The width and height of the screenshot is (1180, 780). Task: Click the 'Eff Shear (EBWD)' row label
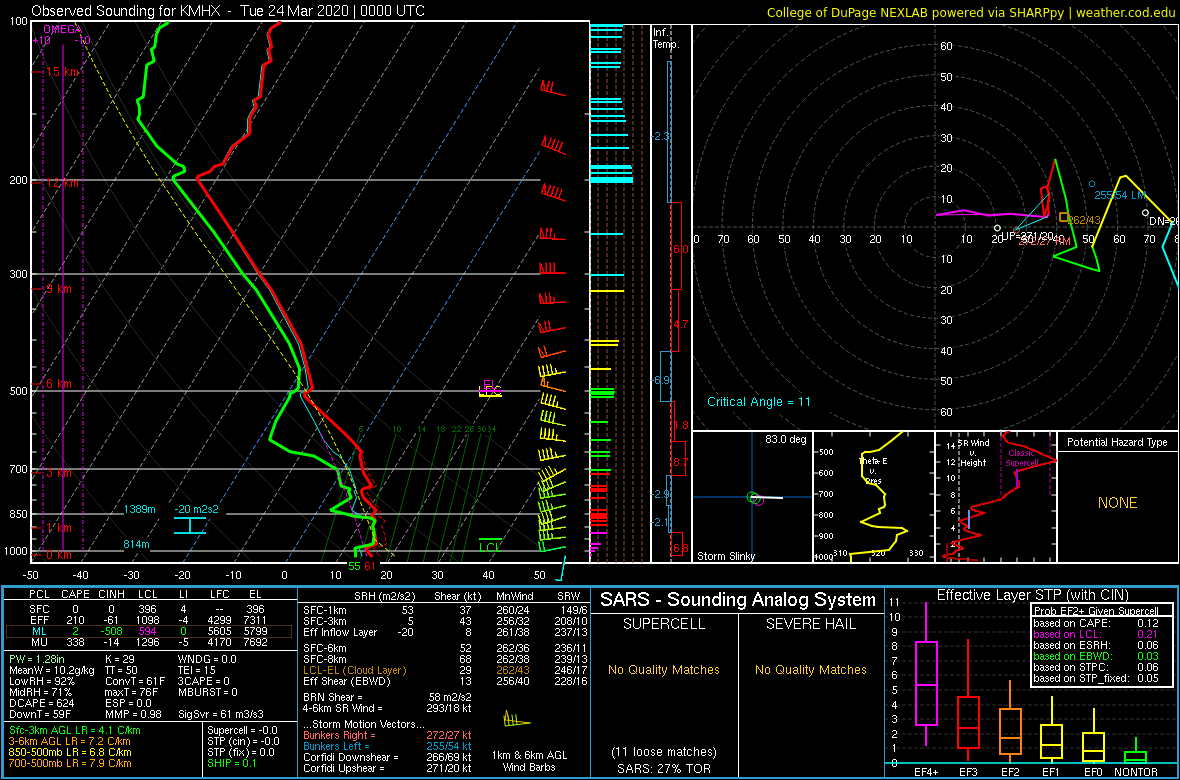(x=348, y=682)
